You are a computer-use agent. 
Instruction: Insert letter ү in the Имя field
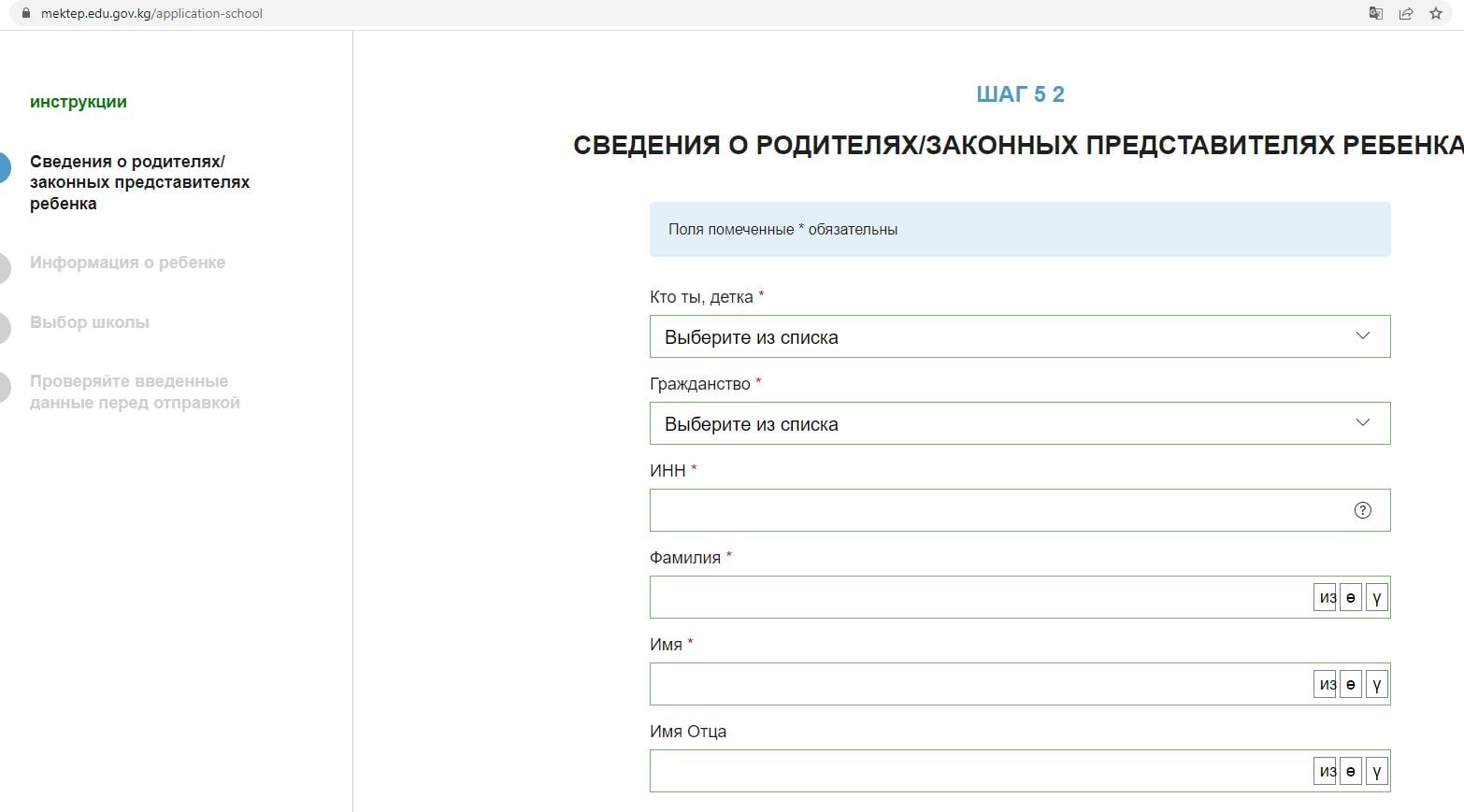pos(1376,684)
